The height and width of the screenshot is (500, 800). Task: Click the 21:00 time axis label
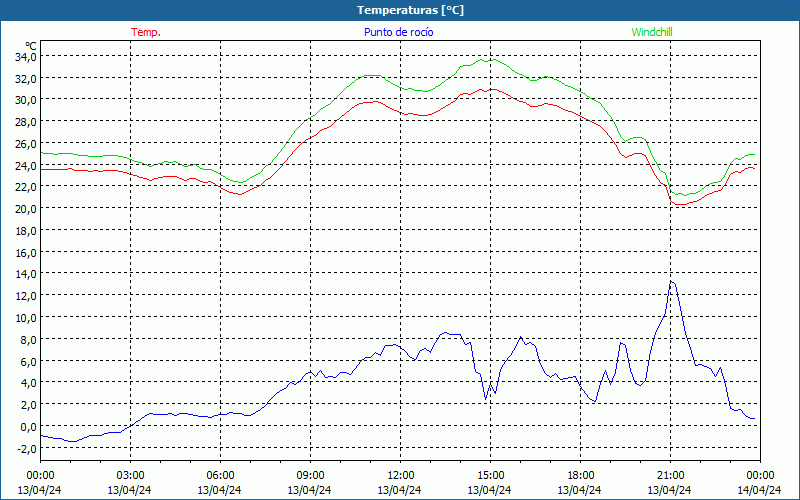pyautogui.click(x=670, y=476)
